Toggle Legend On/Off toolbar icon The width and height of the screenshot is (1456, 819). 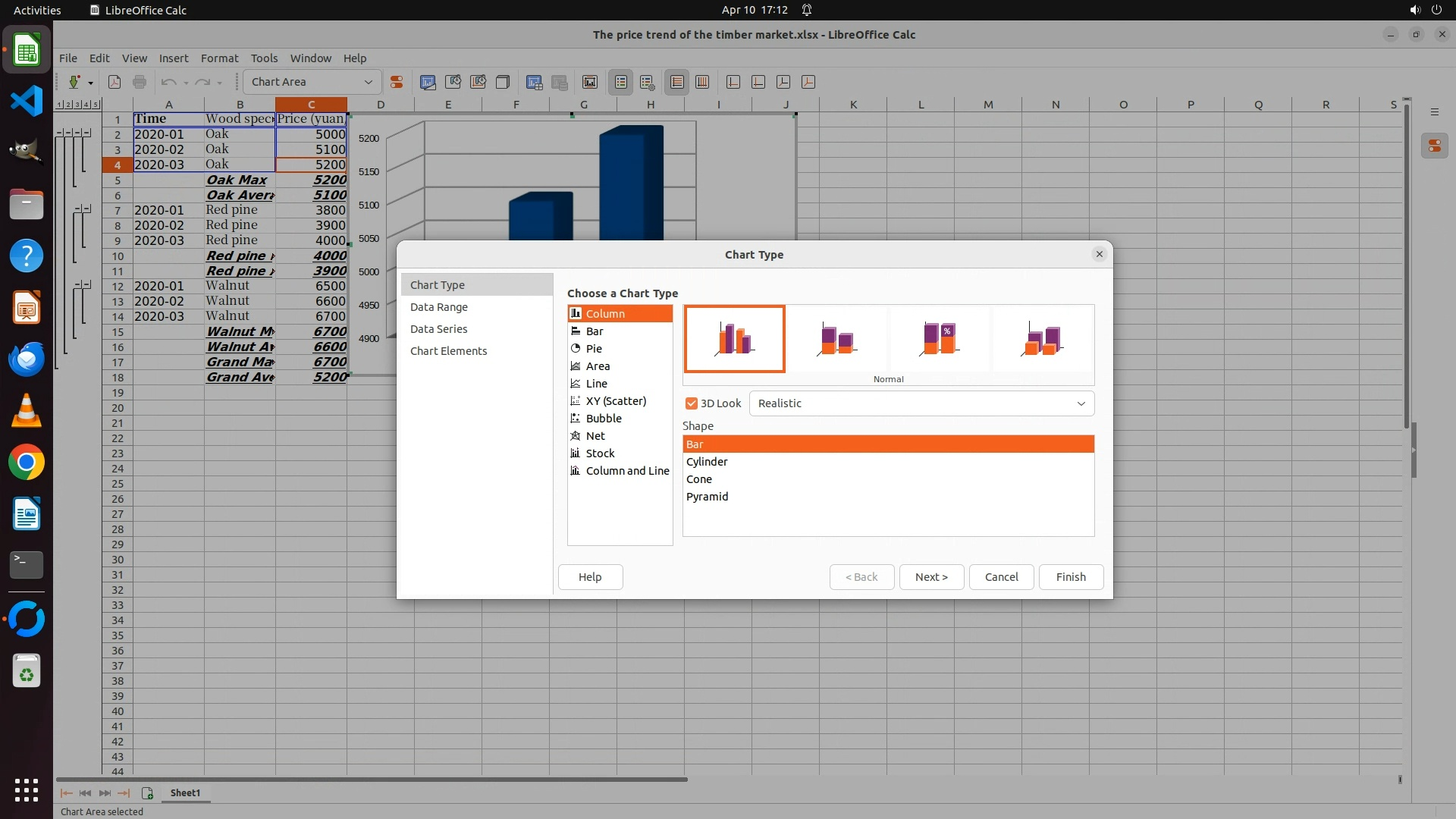(x=621, y=82)
